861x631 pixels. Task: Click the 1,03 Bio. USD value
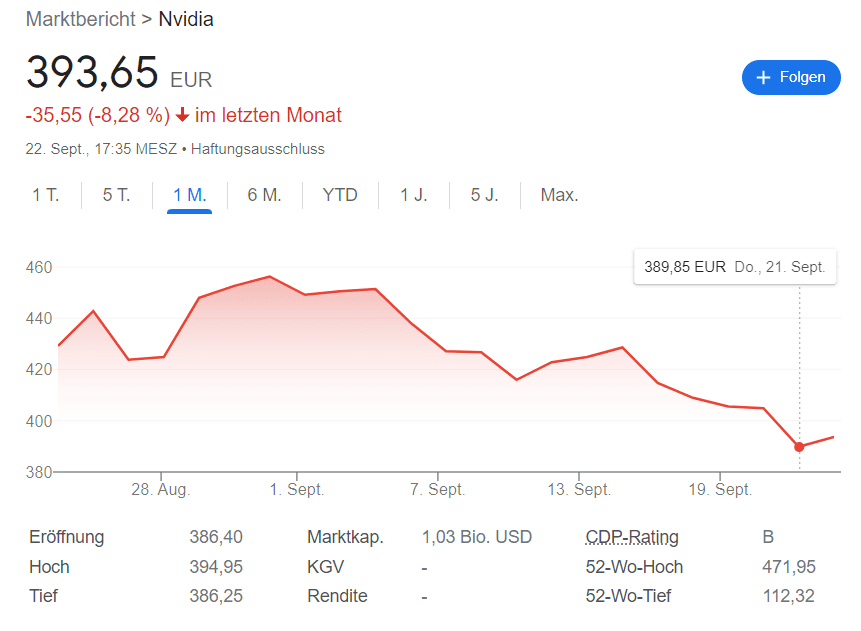477,537
